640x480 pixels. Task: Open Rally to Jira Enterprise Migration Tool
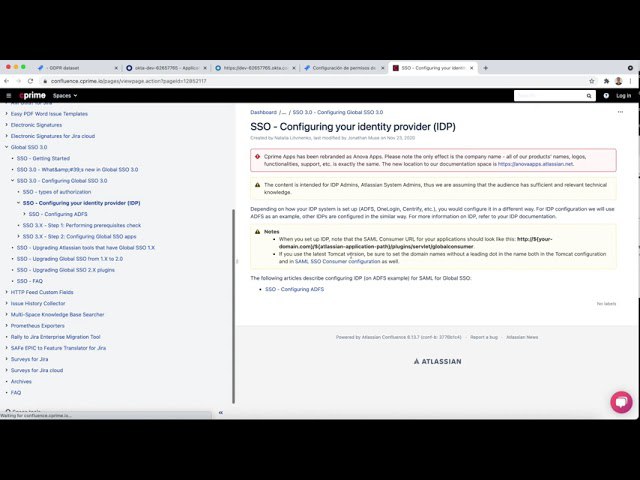point(56,337)
